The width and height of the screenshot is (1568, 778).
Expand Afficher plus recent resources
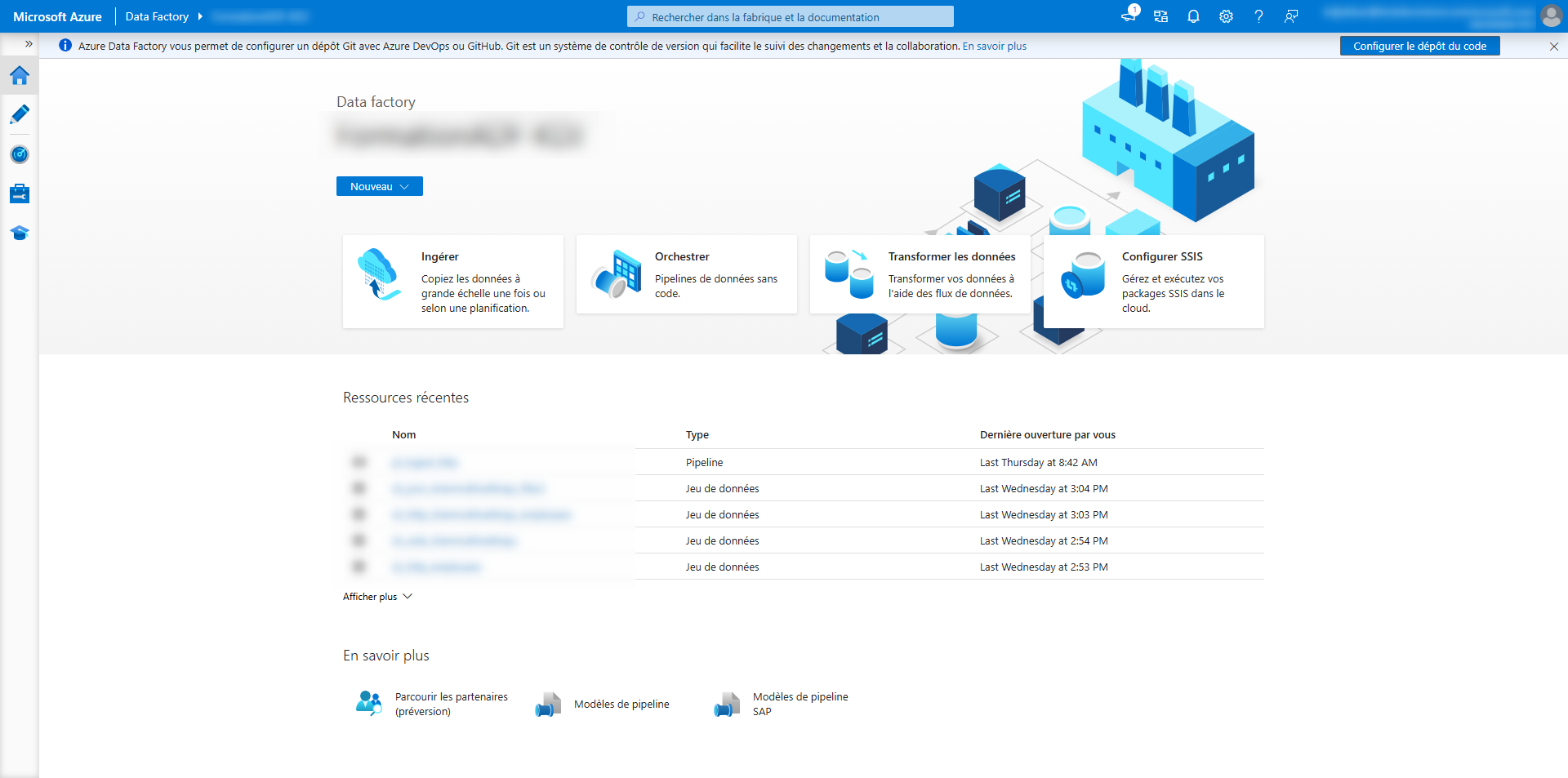point(377,597)
